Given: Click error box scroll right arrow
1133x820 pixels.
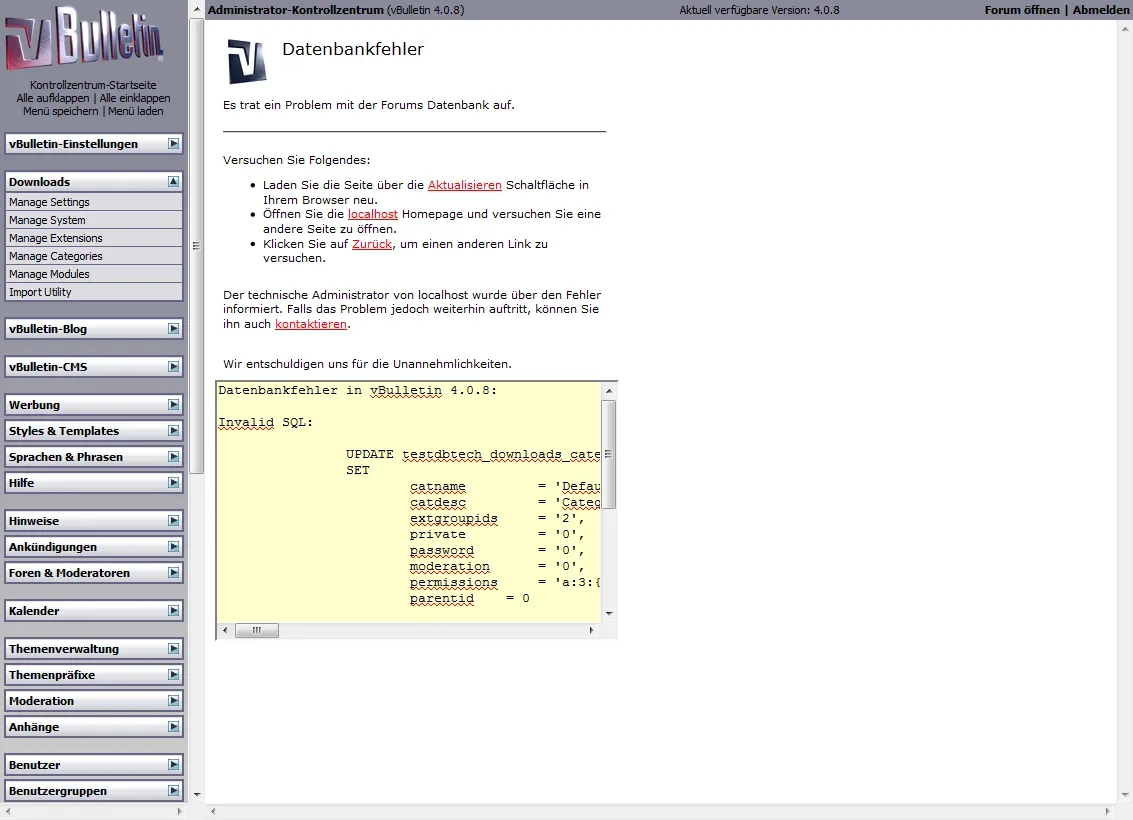Looking at the screenshot, I should (x=592, y=630).
